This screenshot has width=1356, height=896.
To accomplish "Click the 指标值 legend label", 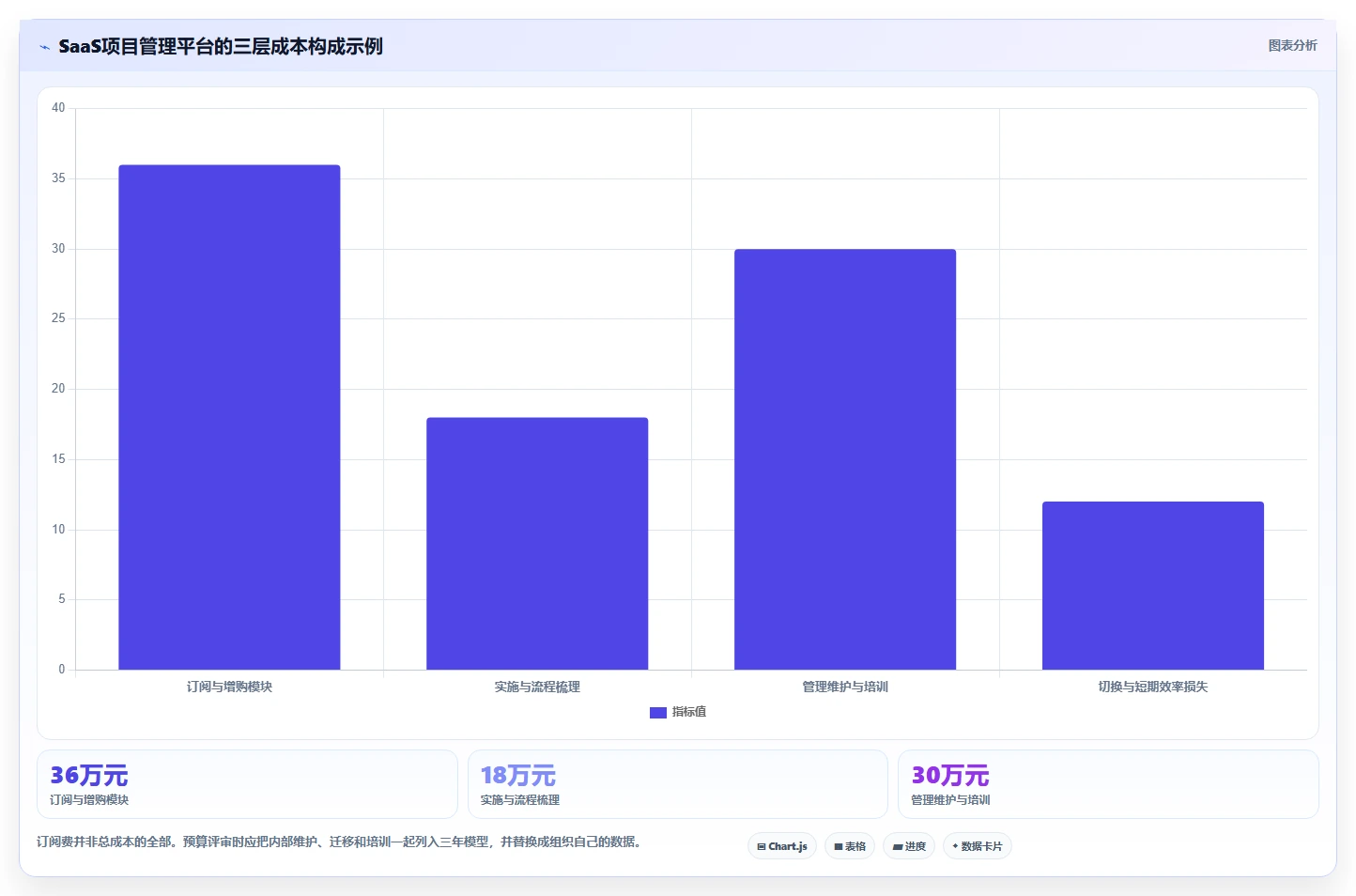I will pos(689,712).
